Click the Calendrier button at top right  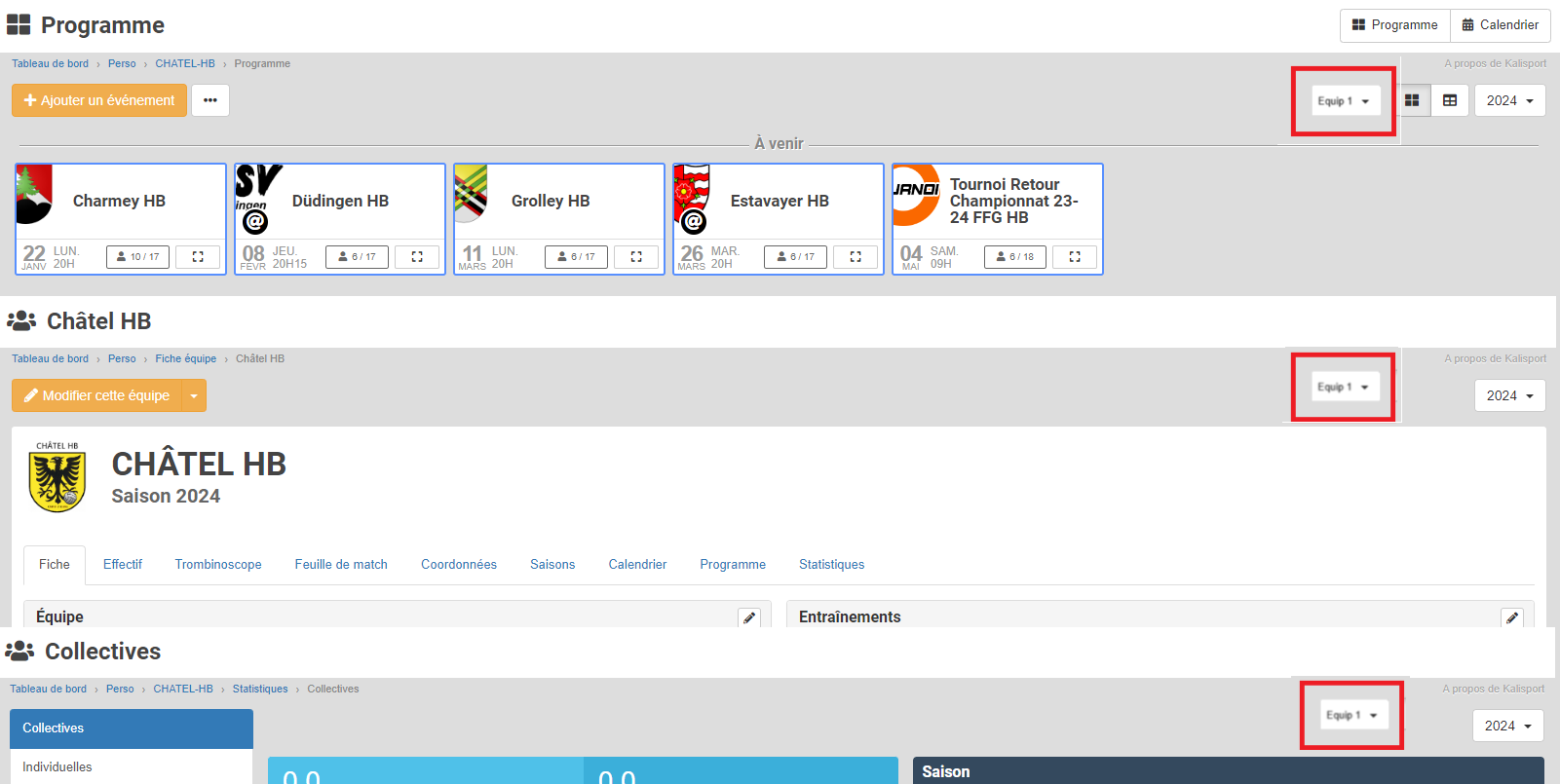tap(1500, 25)
